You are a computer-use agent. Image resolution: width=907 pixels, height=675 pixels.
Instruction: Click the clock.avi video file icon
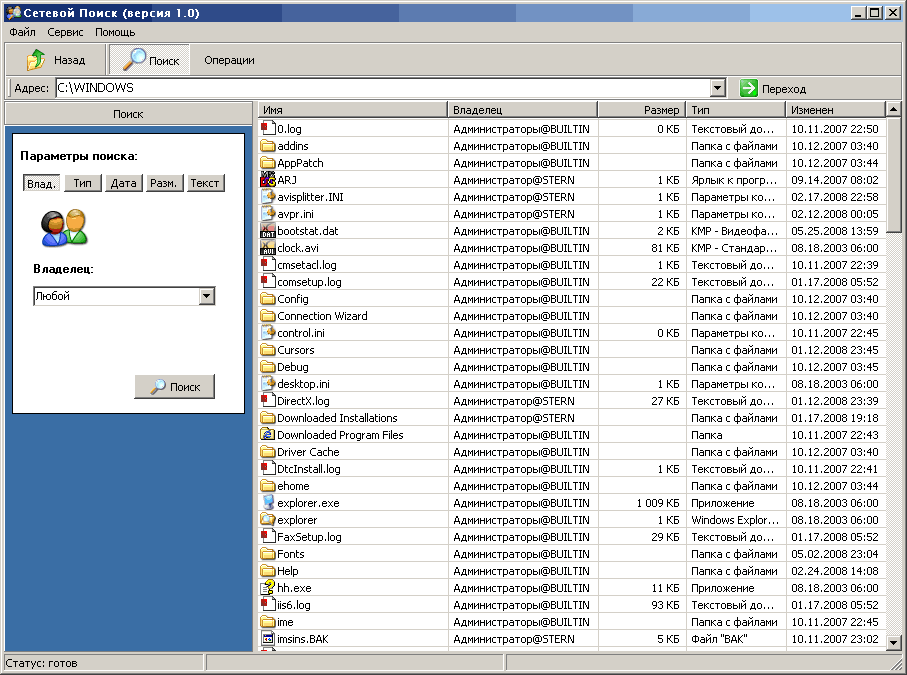tap(268, 248)
